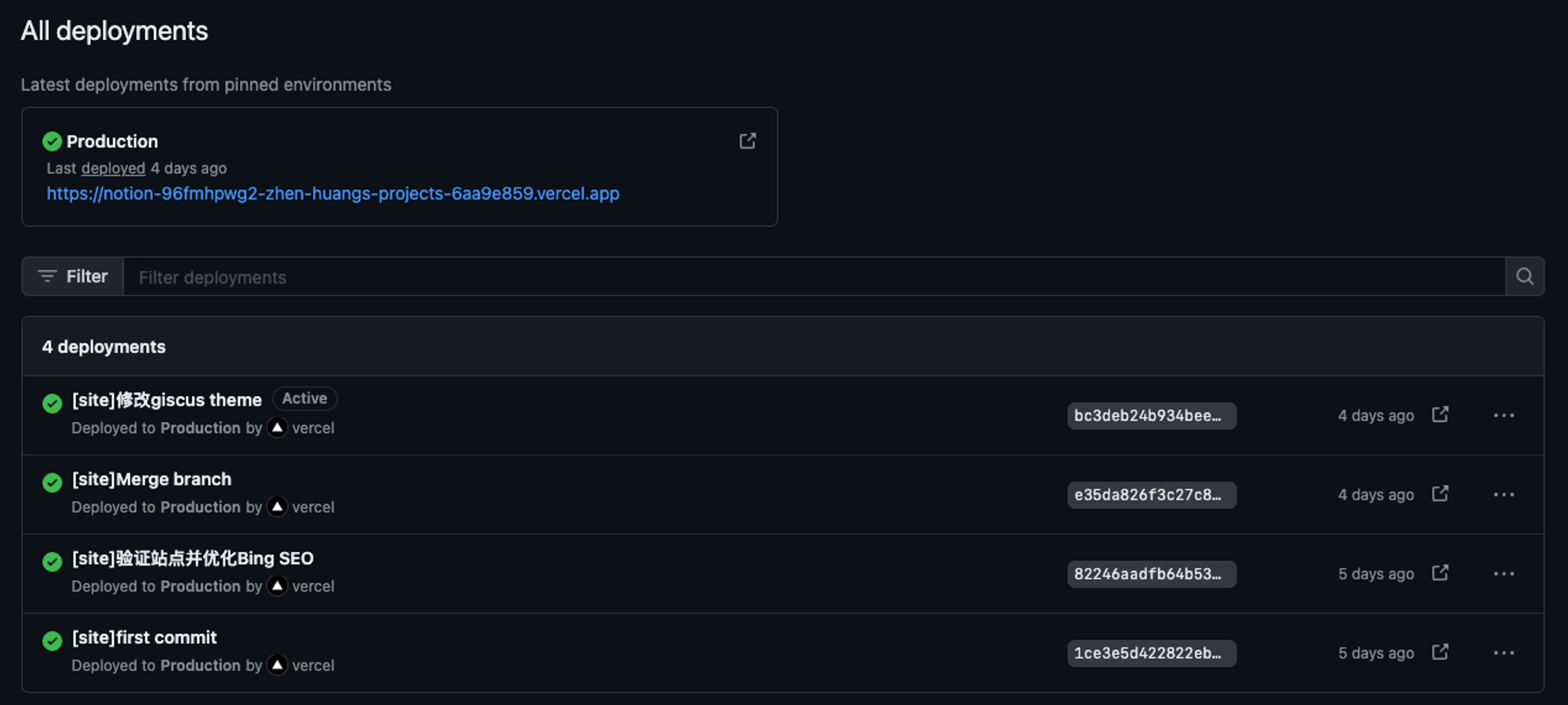
Task: Click 'vercel' username in Bing SEO deployment row
Action: click(x=313, y=586)
